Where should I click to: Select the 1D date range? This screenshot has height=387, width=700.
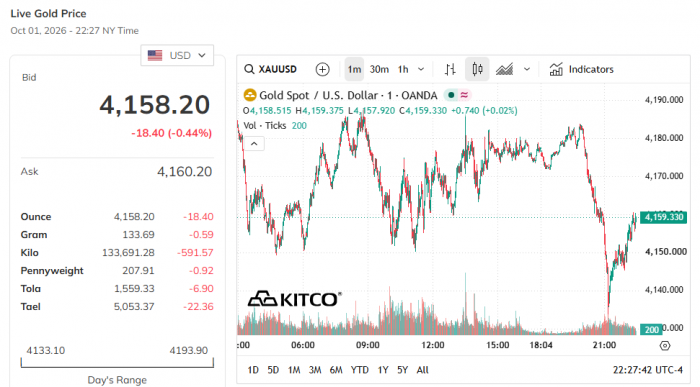[253, 370]
